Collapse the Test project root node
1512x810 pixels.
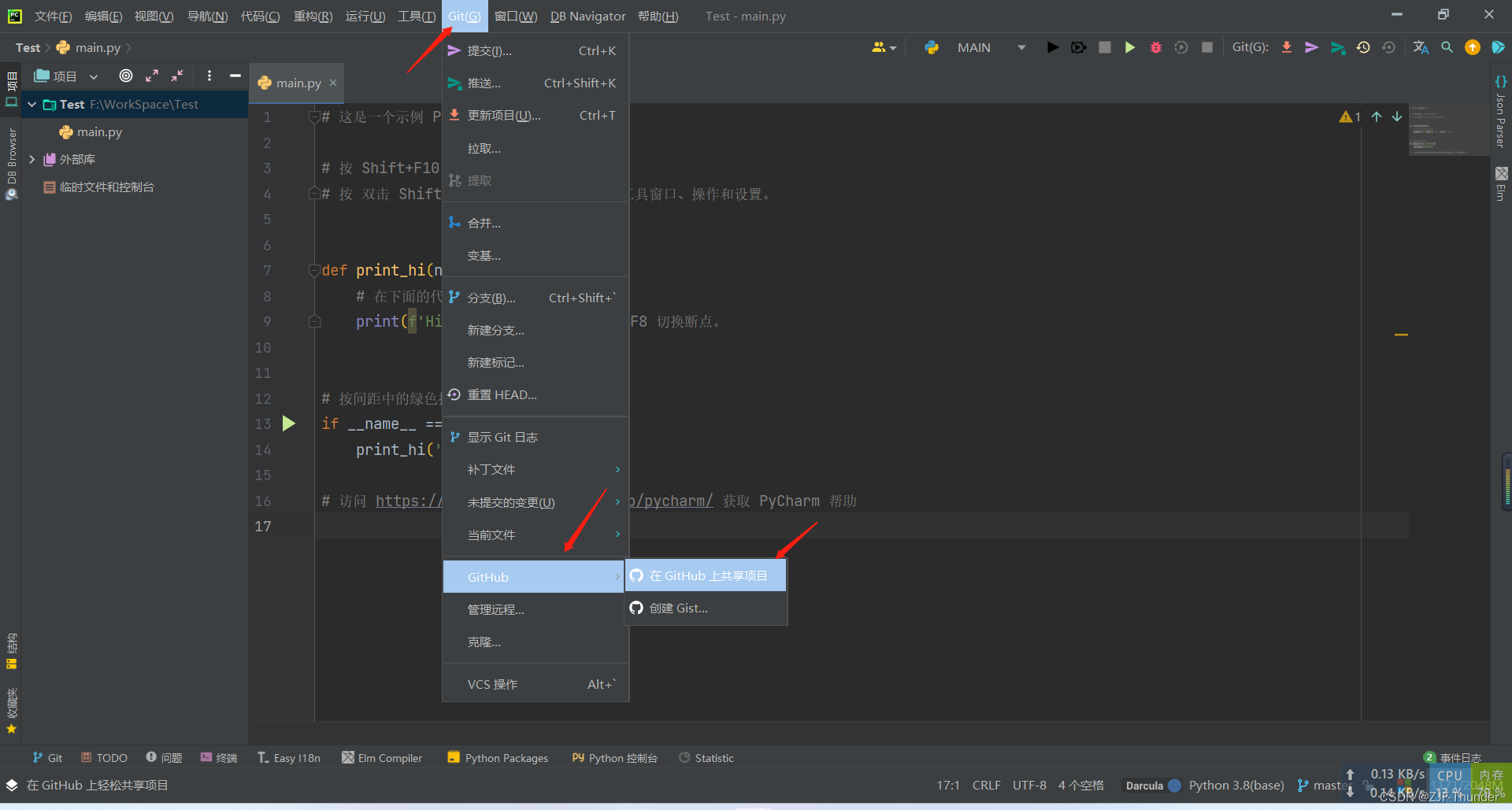point(32,104)
